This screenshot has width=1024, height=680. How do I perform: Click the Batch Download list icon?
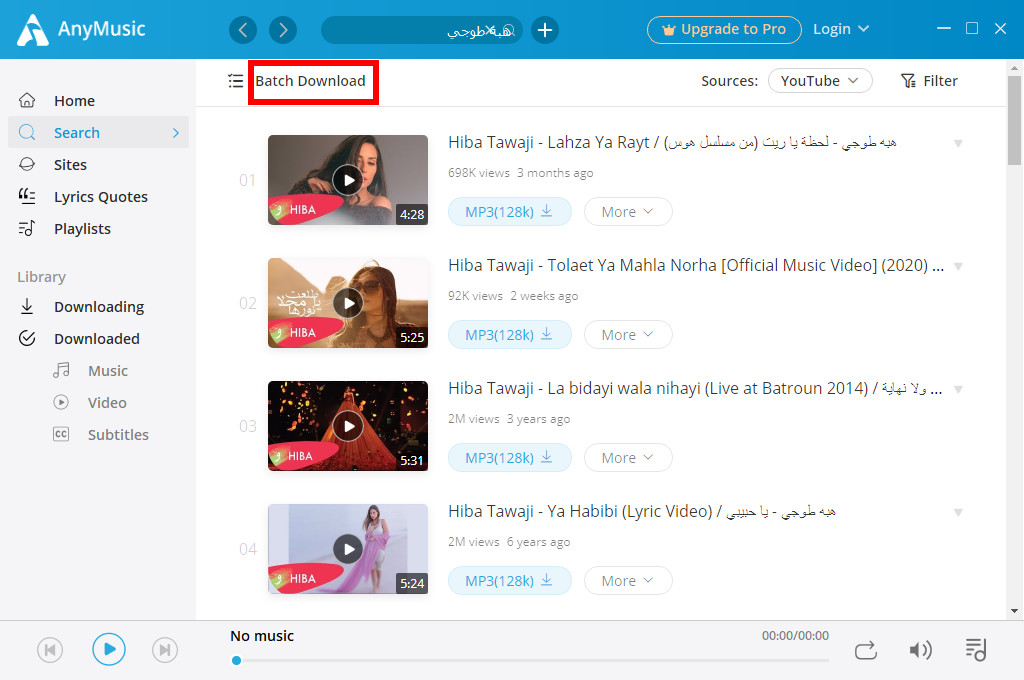(x=235, y=81)
